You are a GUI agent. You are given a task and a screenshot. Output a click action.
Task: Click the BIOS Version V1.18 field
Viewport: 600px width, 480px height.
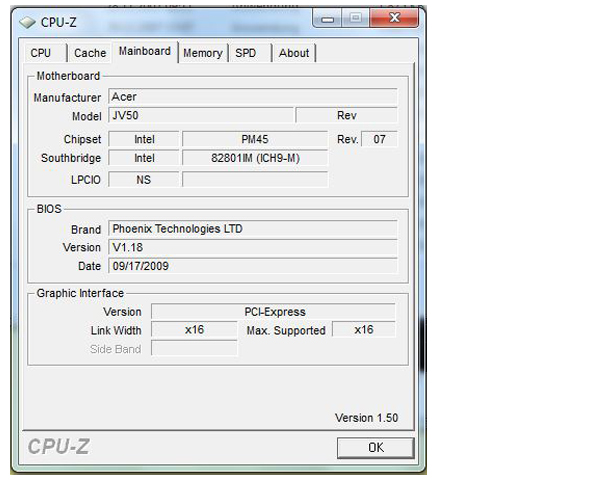[253, 247]
